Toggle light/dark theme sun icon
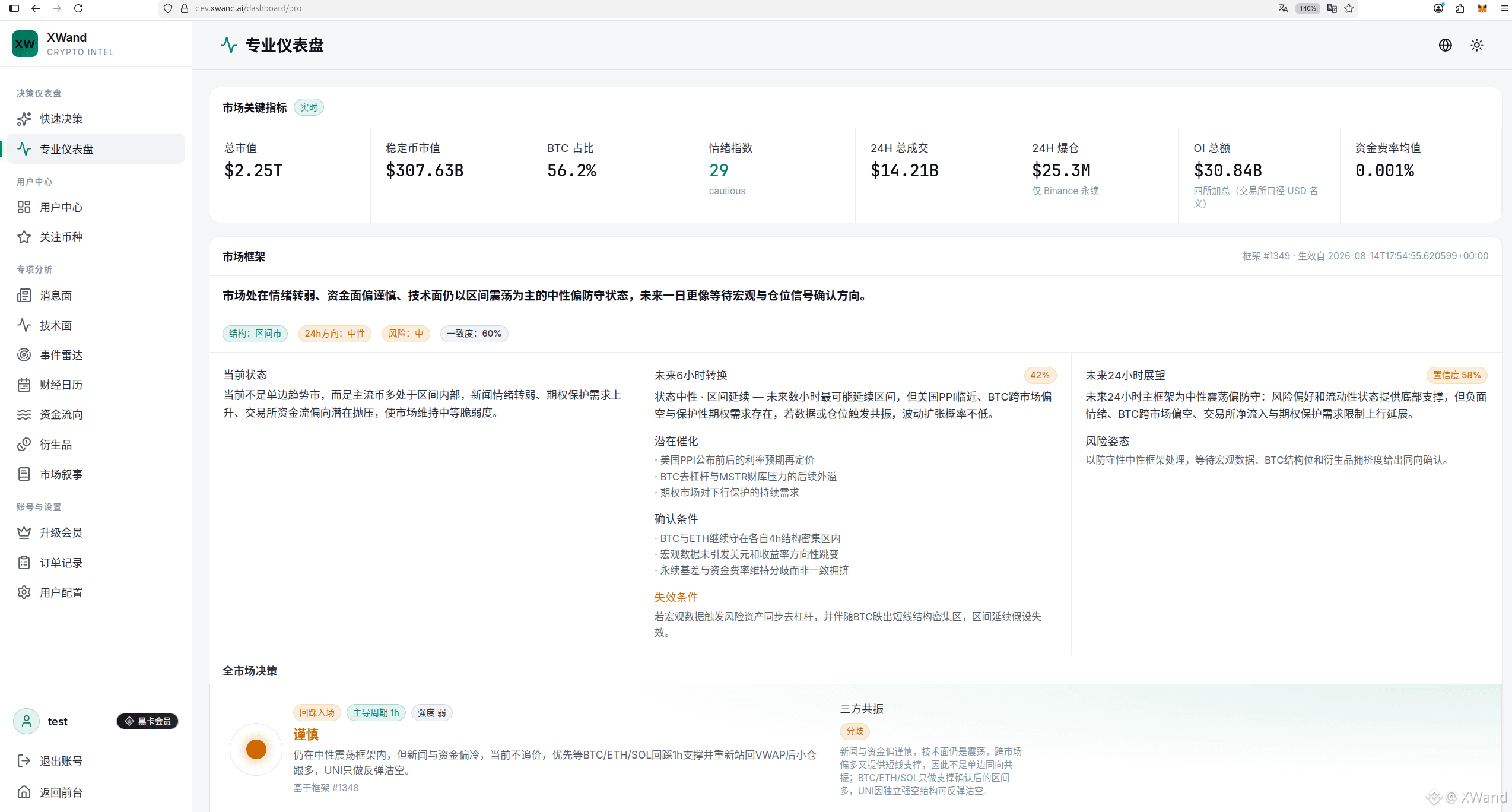 coord(1477,45)
